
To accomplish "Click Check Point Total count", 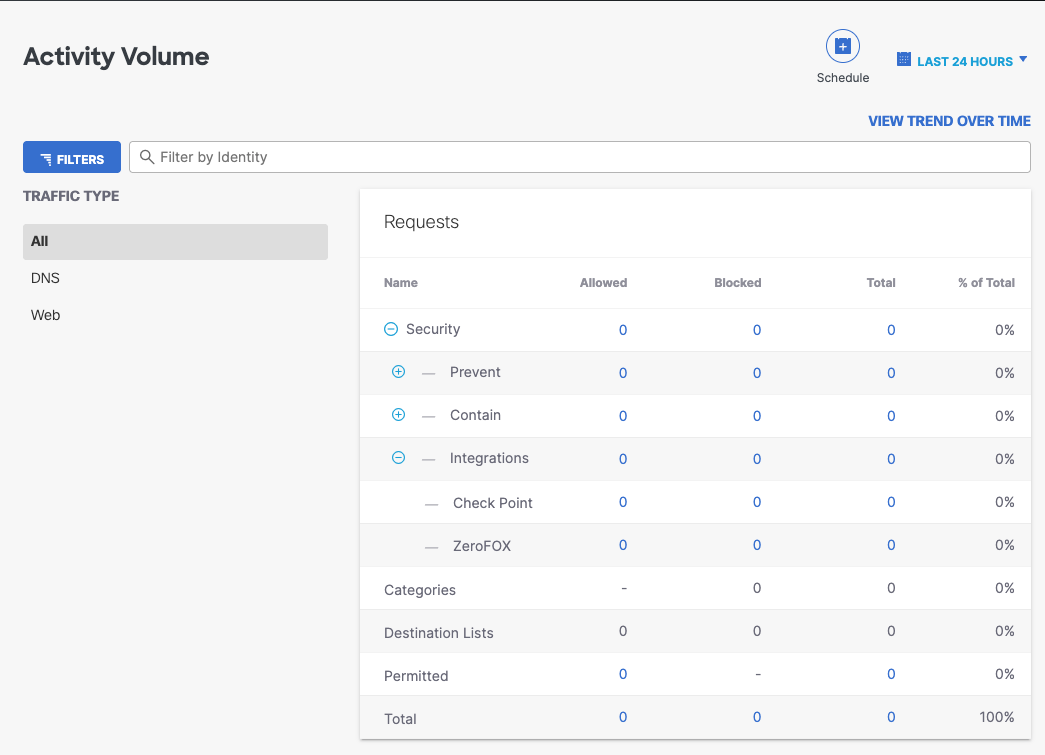I will click(x=891, y=502).
